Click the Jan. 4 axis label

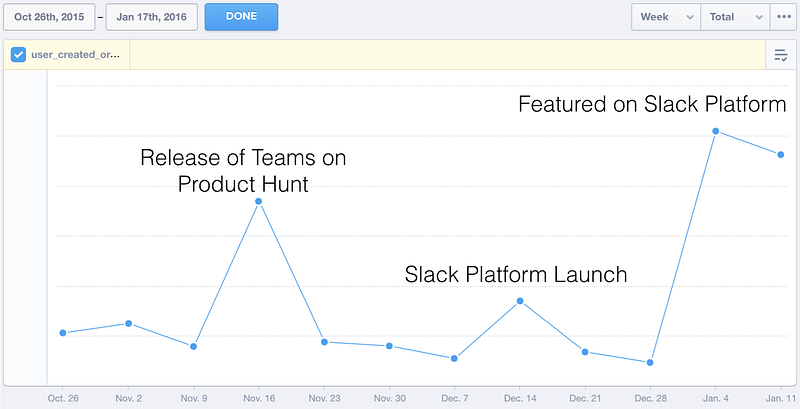point(716,398)
